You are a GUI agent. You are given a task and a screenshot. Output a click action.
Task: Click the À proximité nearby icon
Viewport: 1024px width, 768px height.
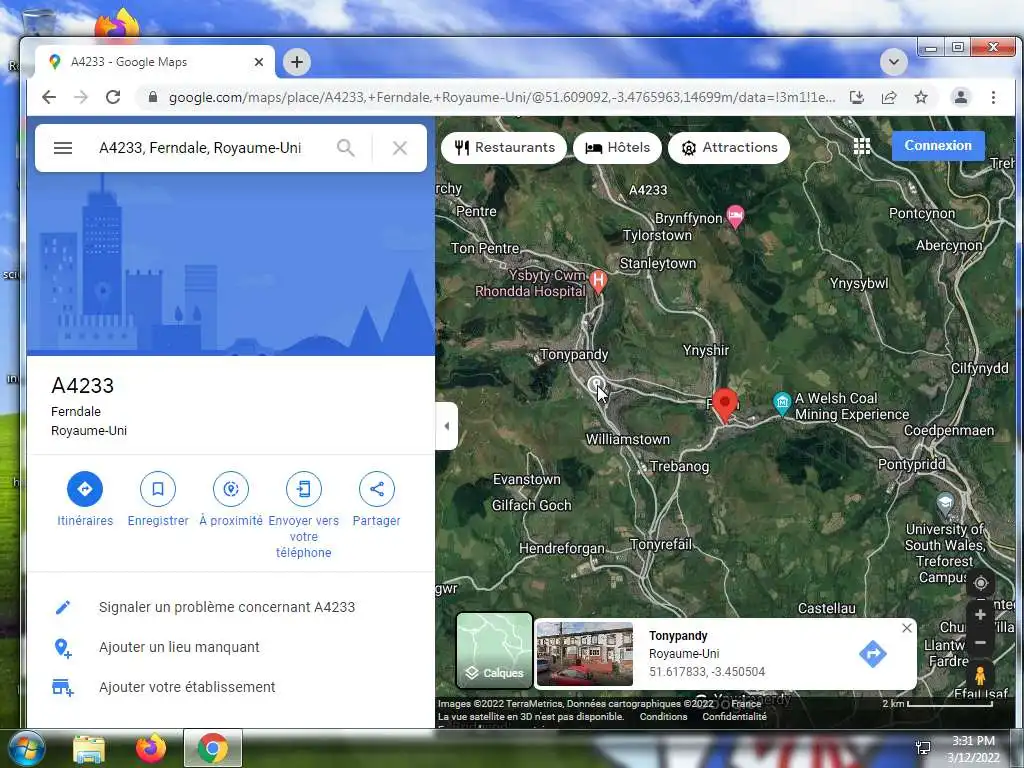pos(231,488)
